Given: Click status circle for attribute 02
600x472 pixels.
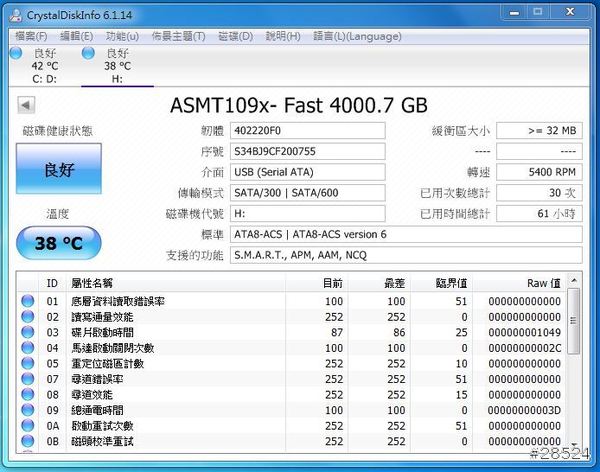Looking at the screenshot, I should coord(28,317).
